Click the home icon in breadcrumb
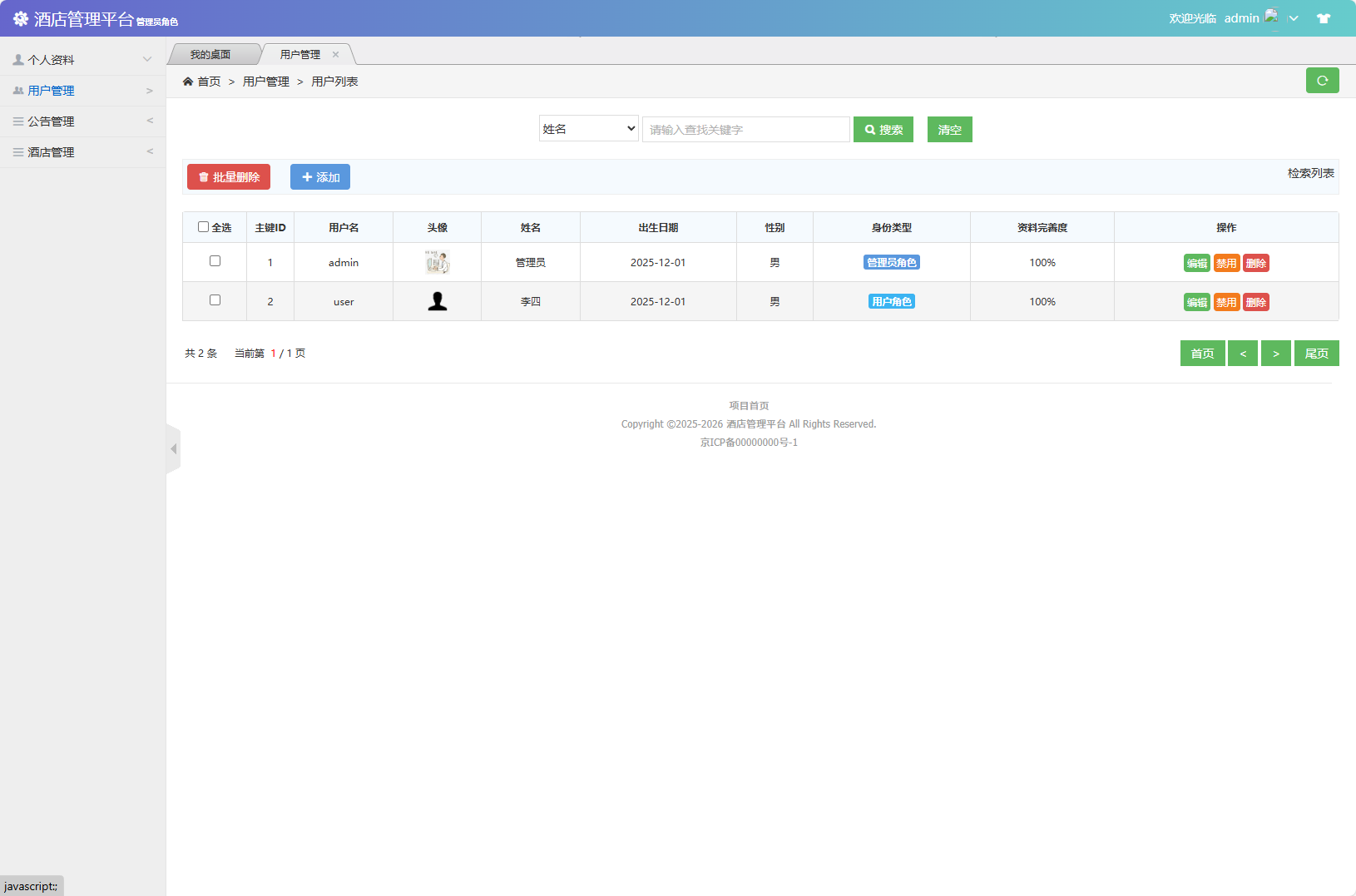The image size is (1356, 896). 190,81
